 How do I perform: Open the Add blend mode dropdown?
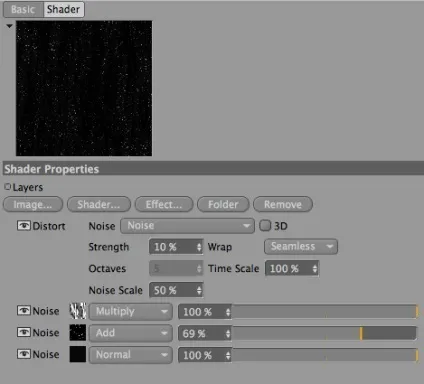coord(131,333)
